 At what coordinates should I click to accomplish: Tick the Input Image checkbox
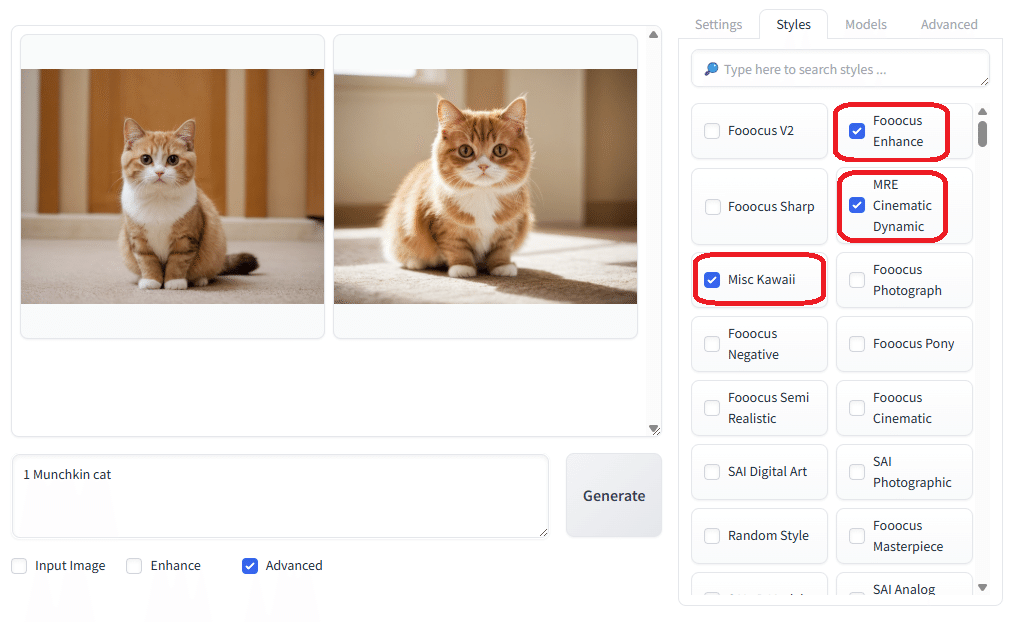(20, 566)
